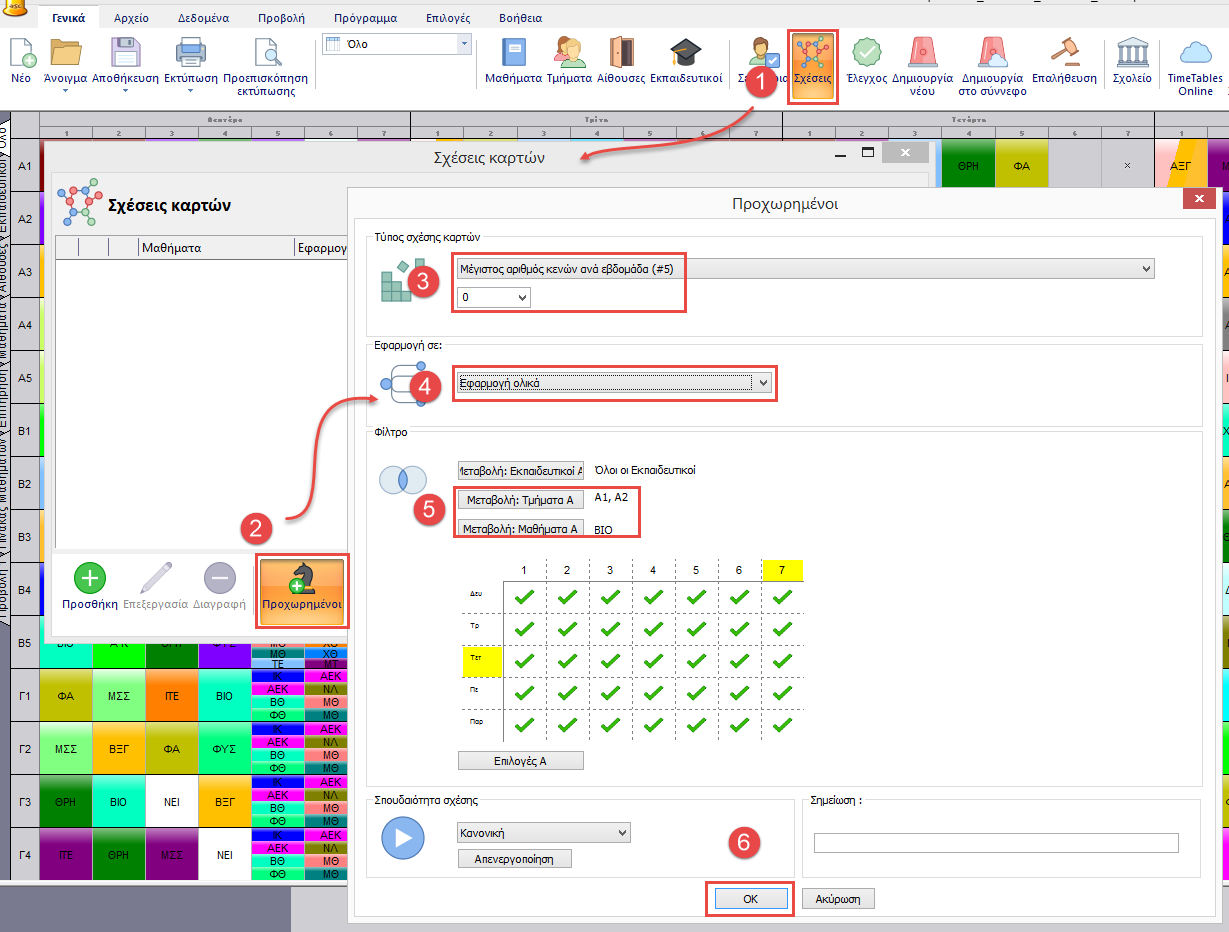Click the Σημείωση note text field

(x=995, y=843)
